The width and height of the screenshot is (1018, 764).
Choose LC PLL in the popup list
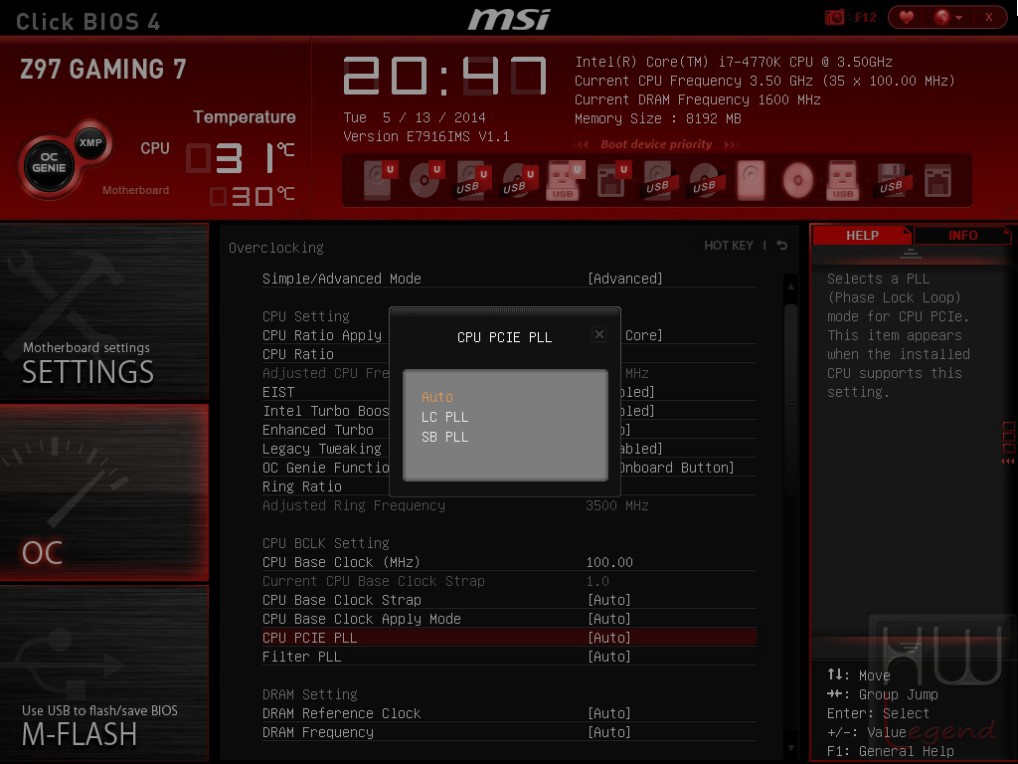[445, 417]
